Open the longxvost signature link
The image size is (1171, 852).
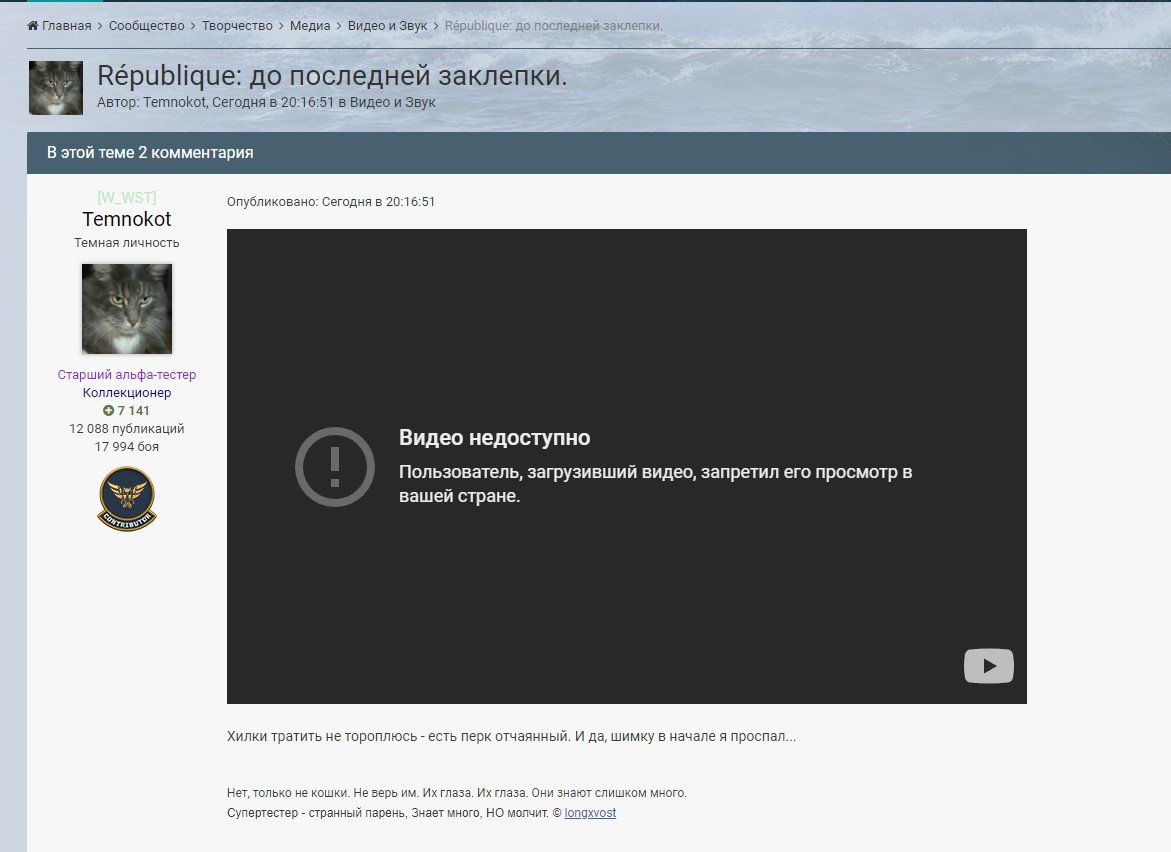[x=590, y=812]
